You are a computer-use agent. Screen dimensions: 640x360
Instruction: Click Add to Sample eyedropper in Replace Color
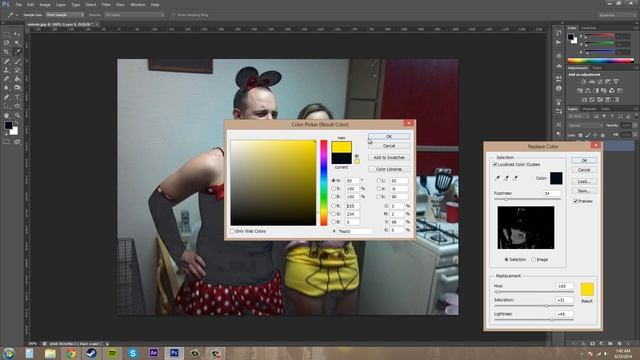pos(507,178)
